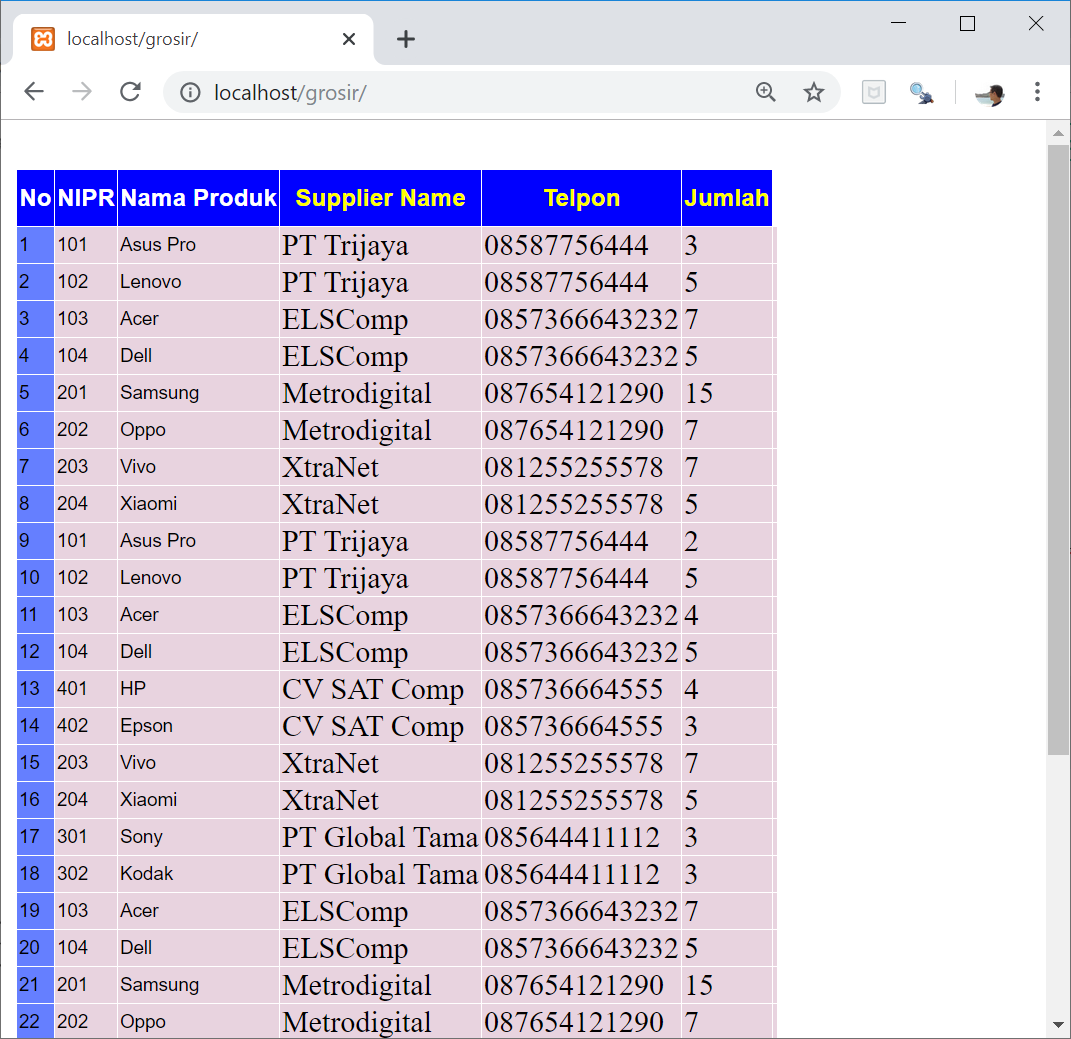1071x1039 pixels.
Task: Click the forward navigation arrow
Action: (81, 91)
